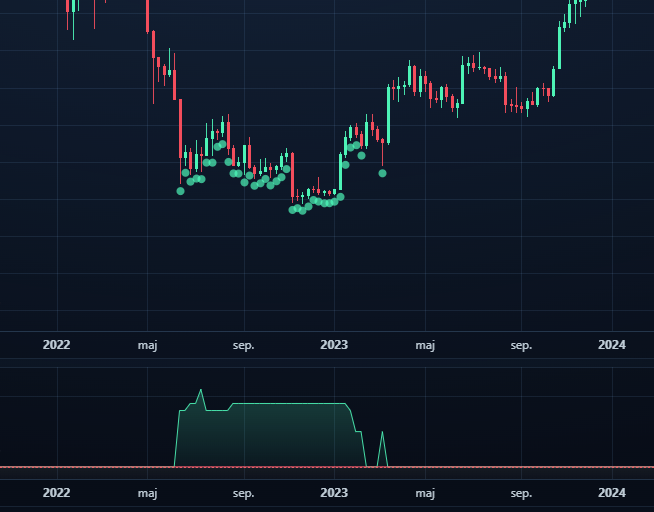654x512 pixels.
Task: Click the sep. label preceding 2024 on price chart axis
Action: (x=521, y=346)
